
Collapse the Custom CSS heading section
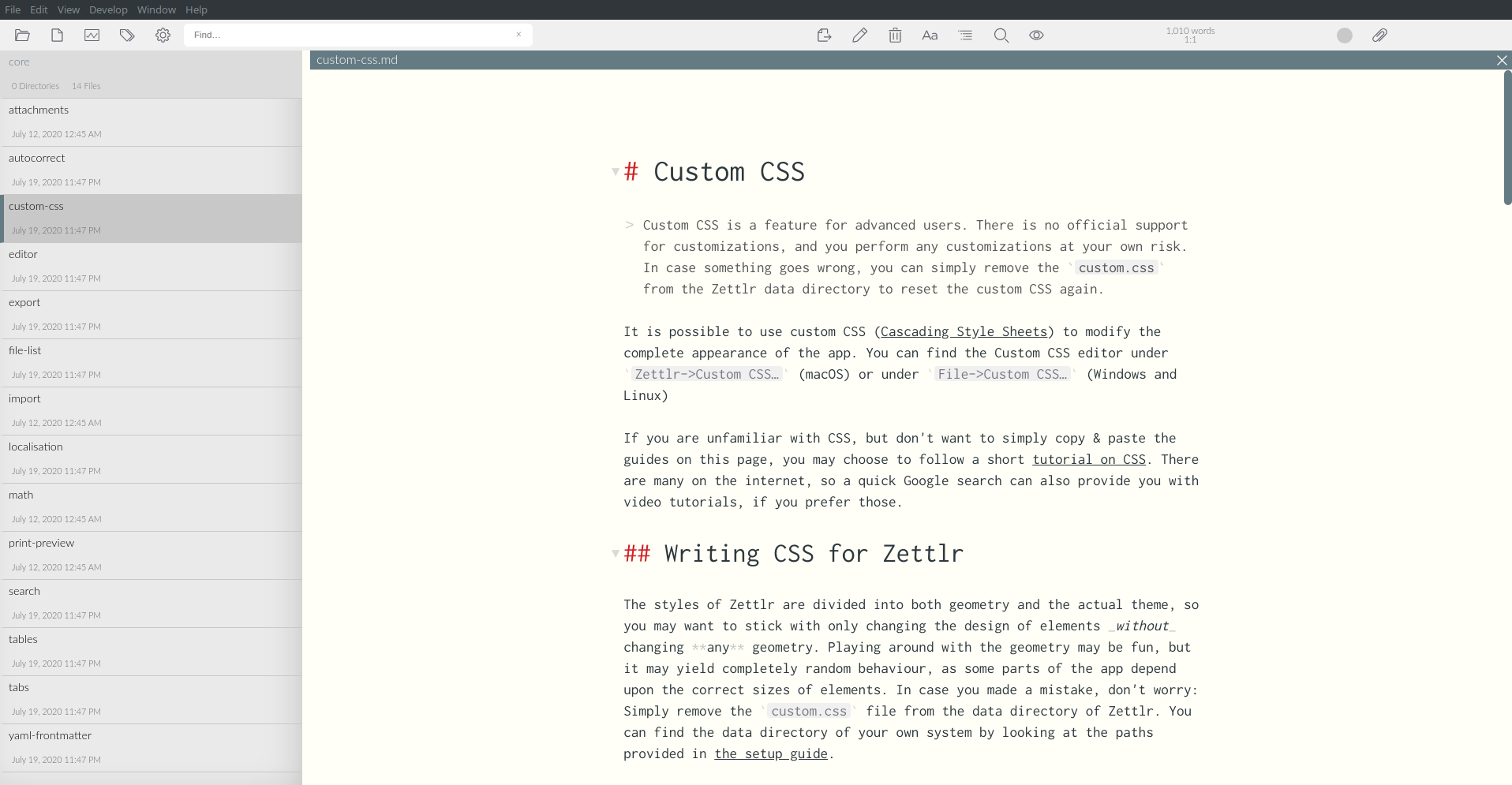pyautogui.click(x=616, y=172)
